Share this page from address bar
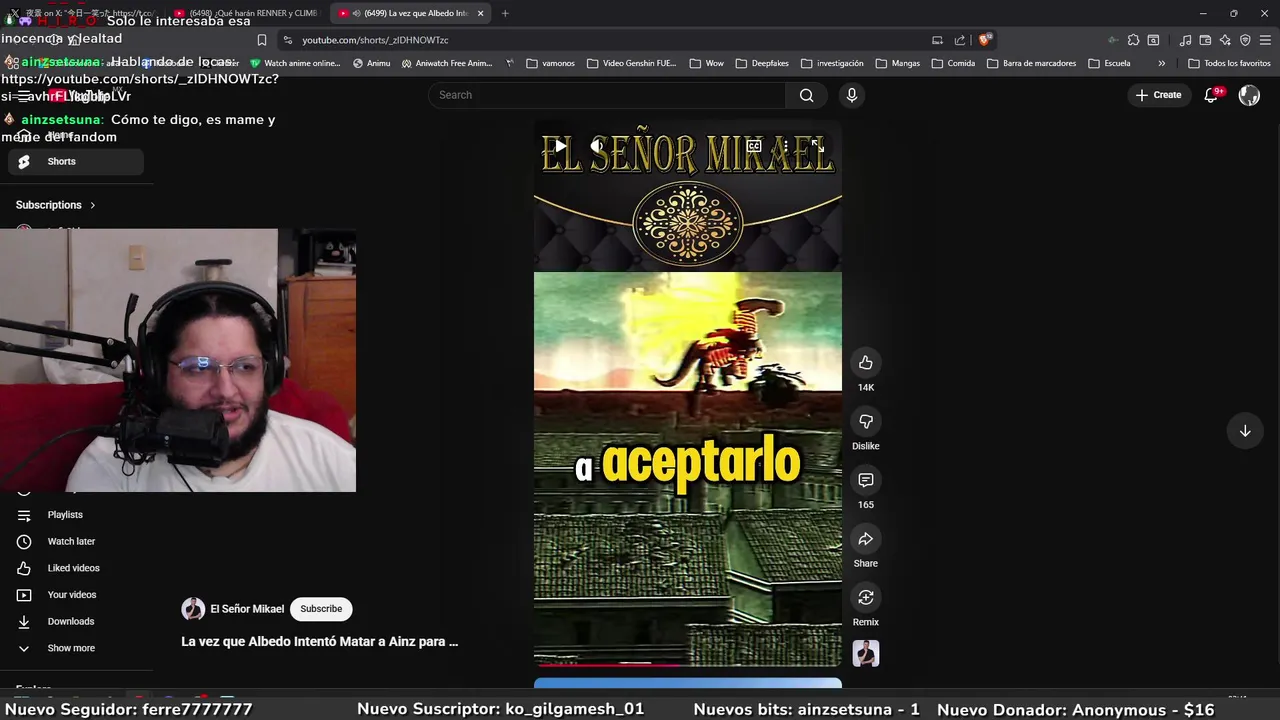 (x=960, y=40)
